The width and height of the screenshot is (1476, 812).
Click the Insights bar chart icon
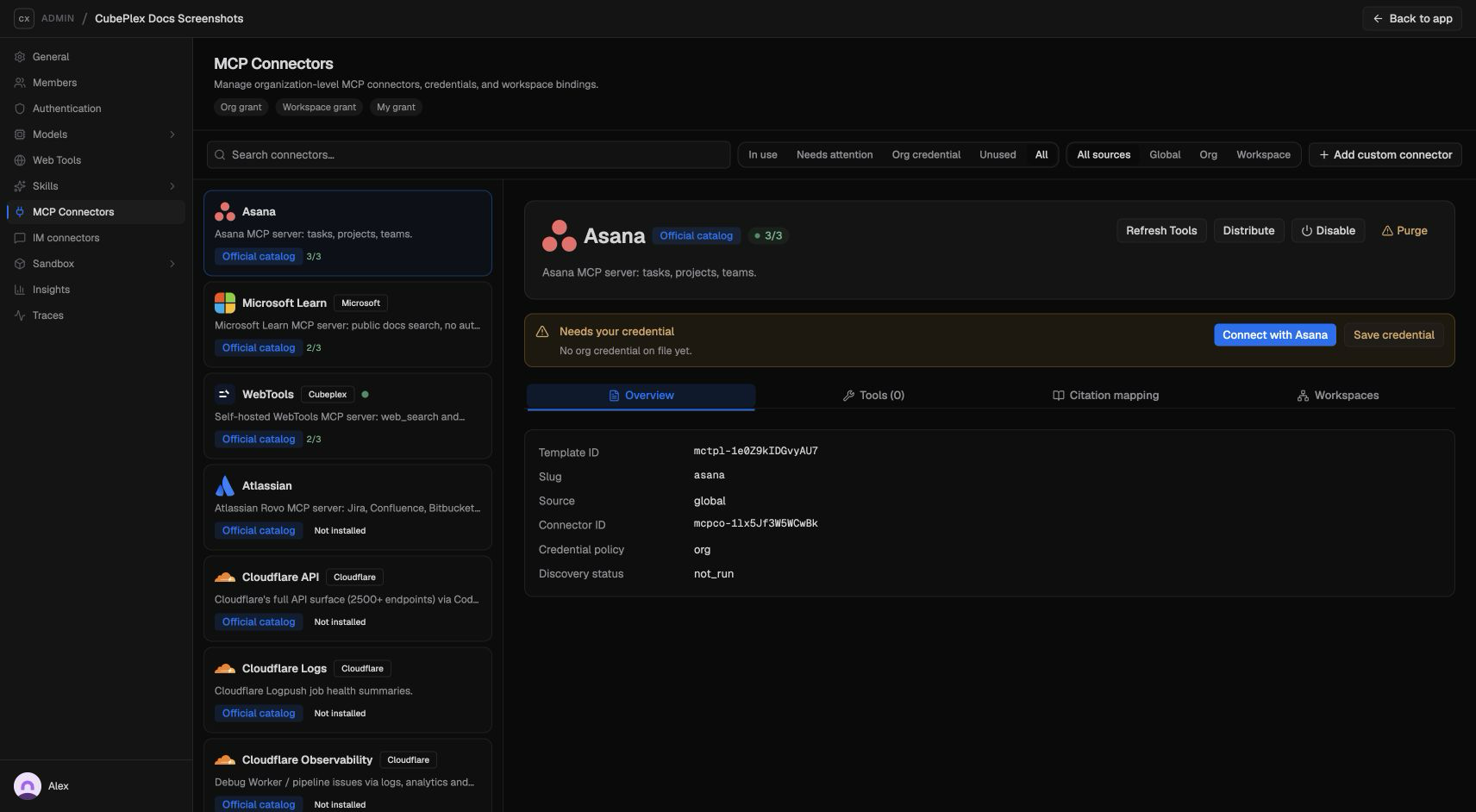coord(20,290)
